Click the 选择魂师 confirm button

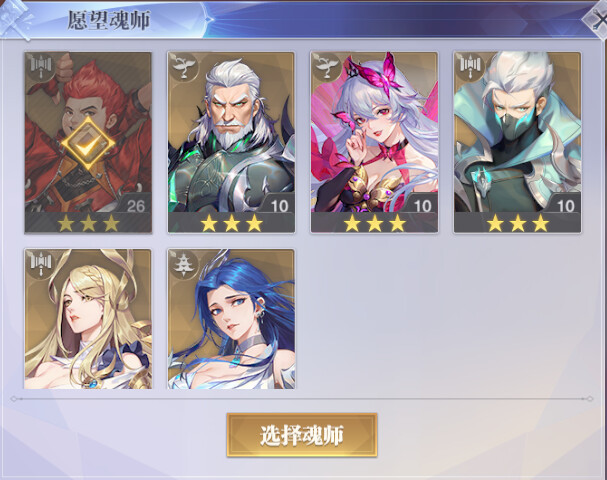click(x=302, y=435)
